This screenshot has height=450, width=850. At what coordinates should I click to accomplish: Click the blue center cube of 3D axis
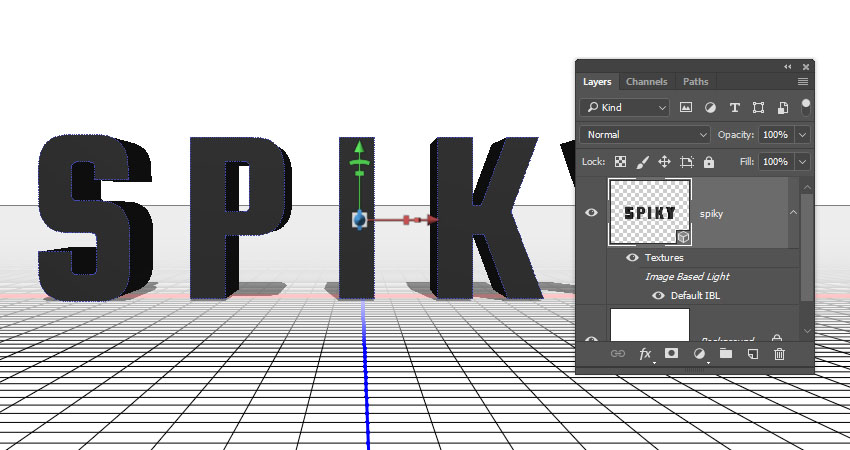coord(359,220)
